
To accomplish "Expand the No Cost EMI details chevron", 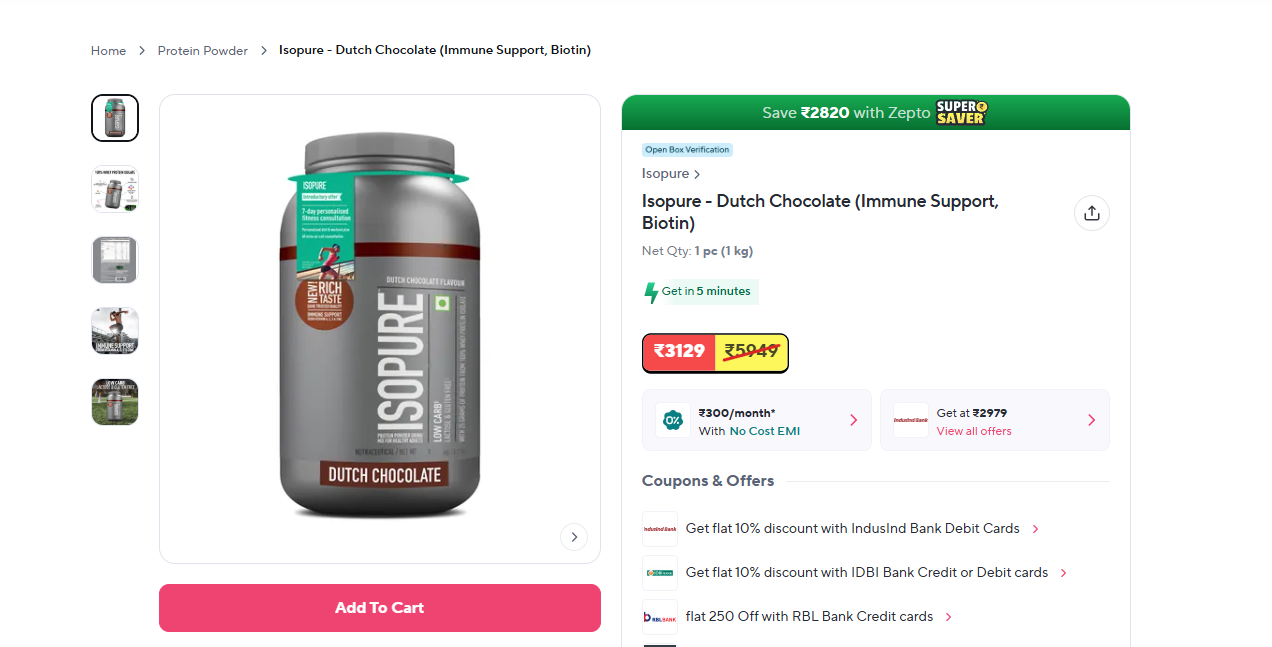I will pyautogui.click(x=853, y=420).
